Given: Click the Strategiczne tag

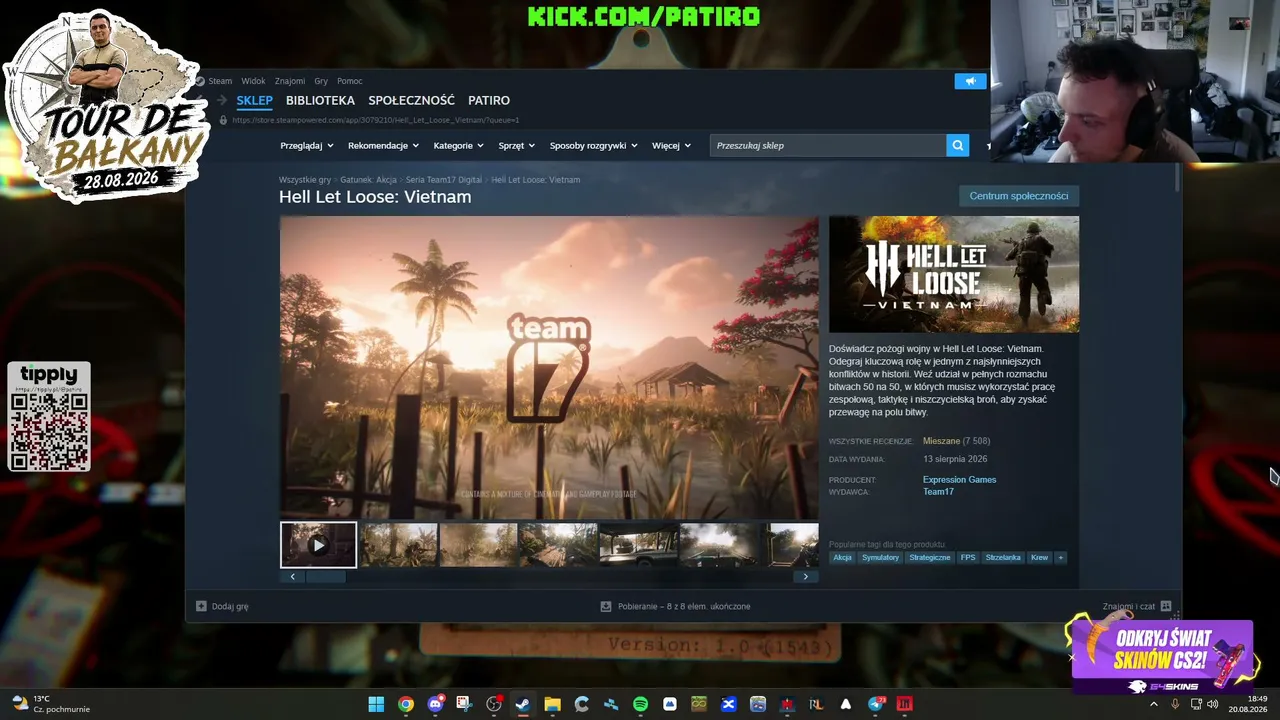Looking at the screenshot, I should (x=930, y=557).
